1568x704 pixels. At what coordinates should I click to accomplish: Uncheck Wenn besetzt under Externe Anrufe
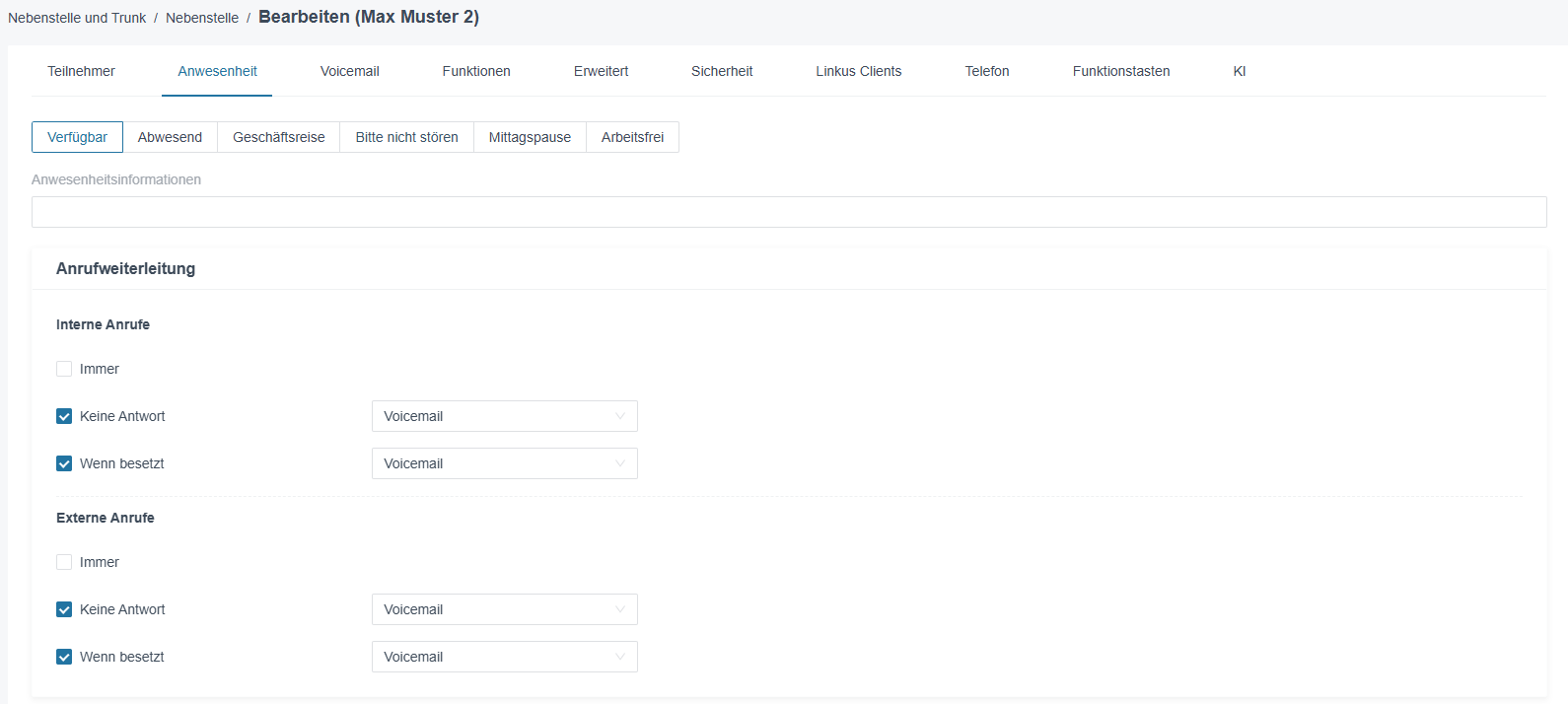[x=64, y=657]
